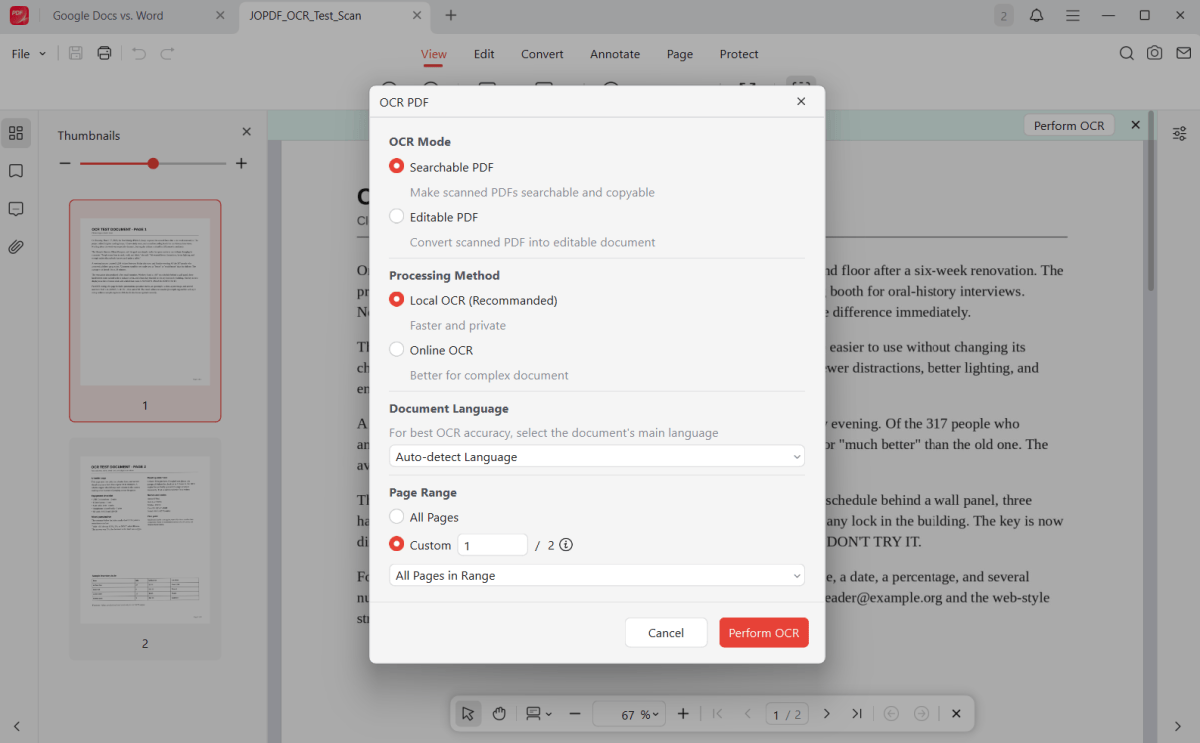The width and height of the screenshot is (1200, 743).
Task: Select All Pages radio button
Action: (397, 517)
